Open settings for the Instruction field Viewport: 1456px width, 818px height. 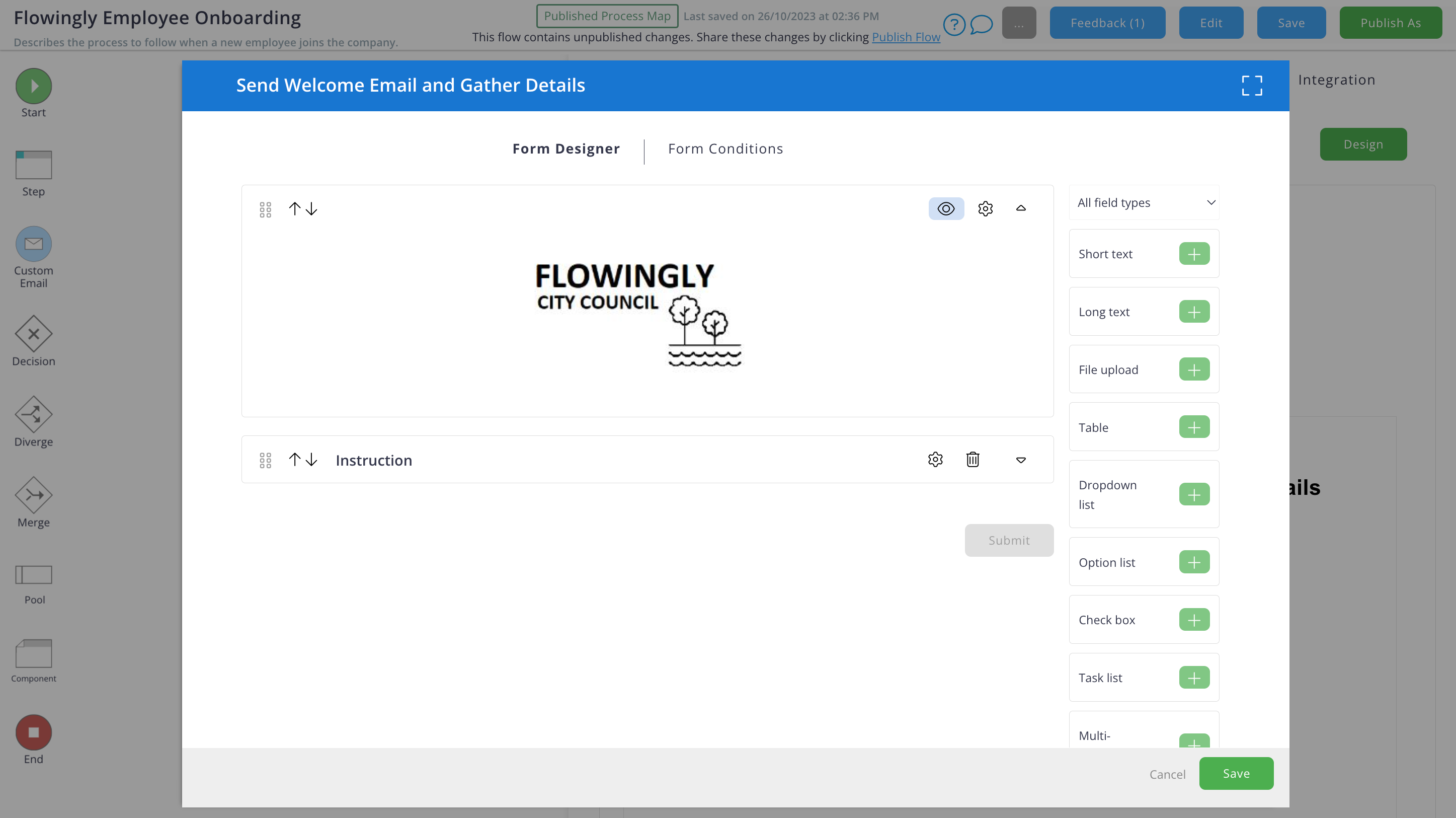pos(935,460)
